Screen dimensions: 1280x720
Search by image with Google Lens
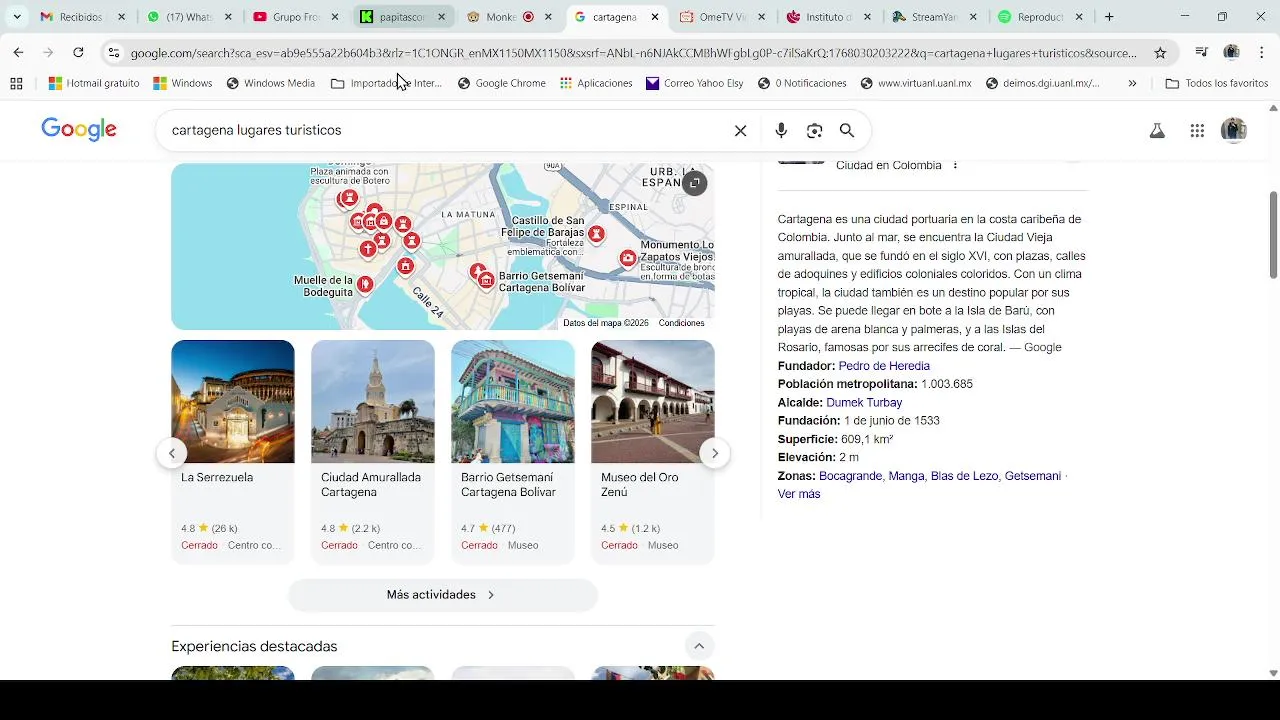pos(814,130)
